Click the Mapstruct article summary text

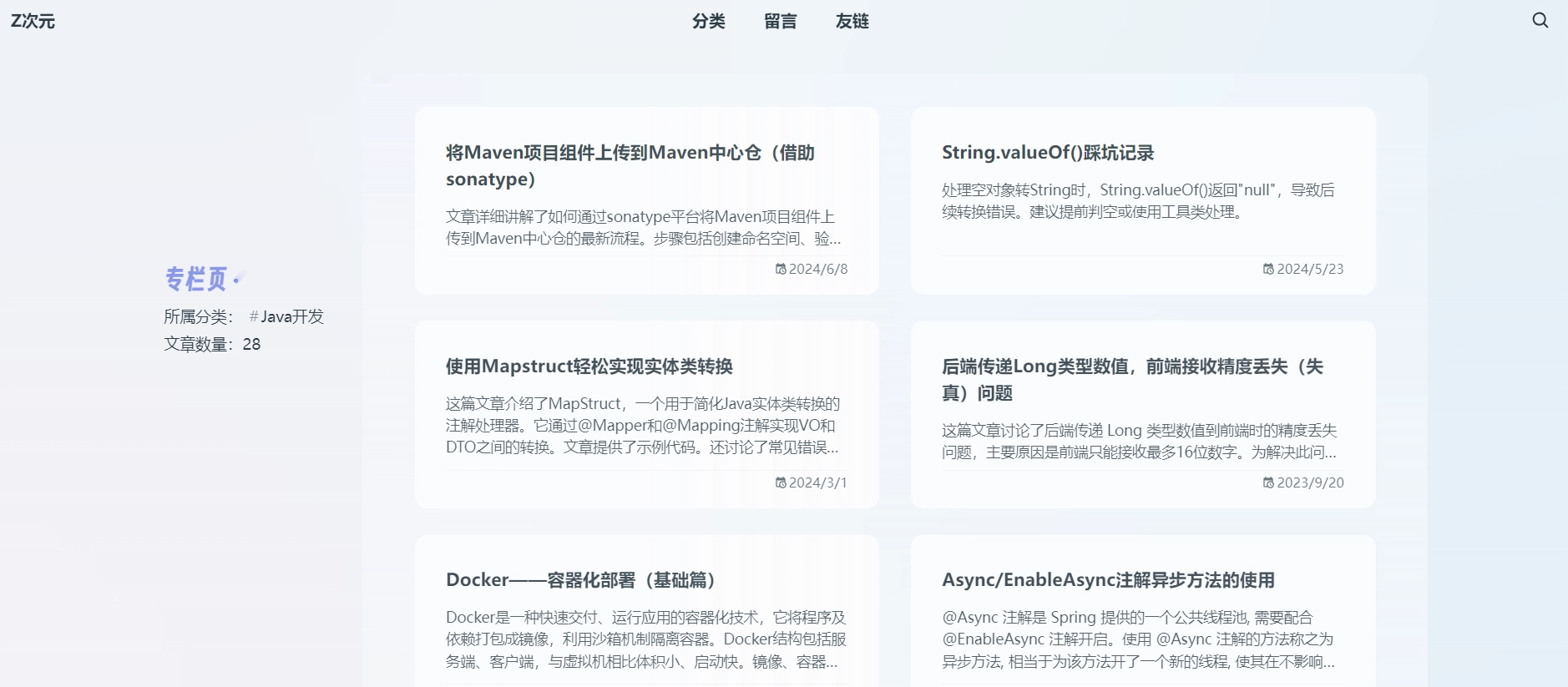coord(642,426)
